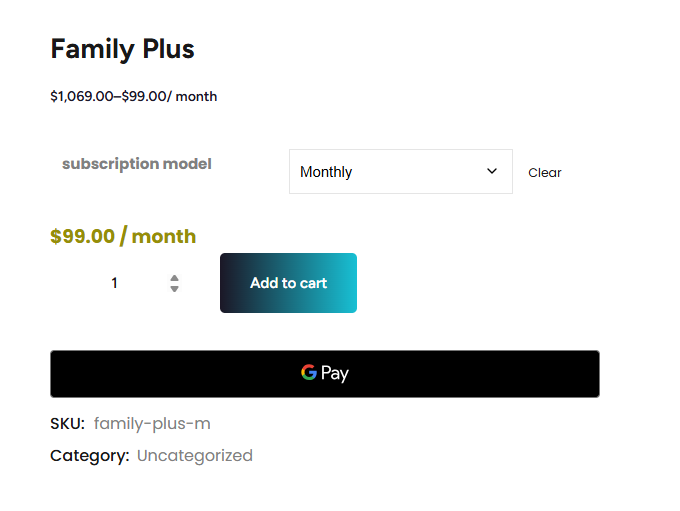Increase quantity with the up arrow

tap(174, 278)
